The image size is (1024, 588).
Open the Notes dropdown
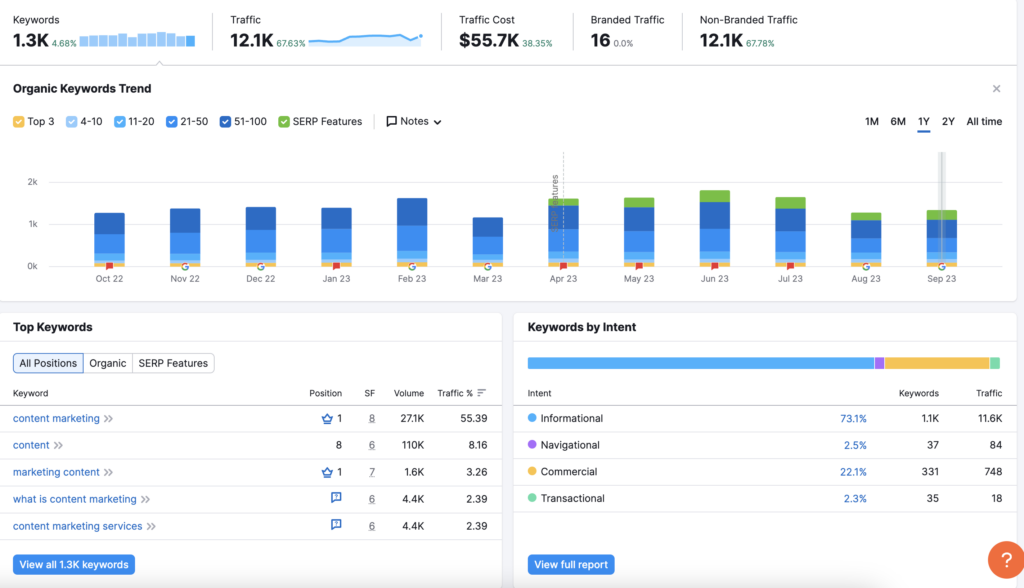tap(414, 122)
